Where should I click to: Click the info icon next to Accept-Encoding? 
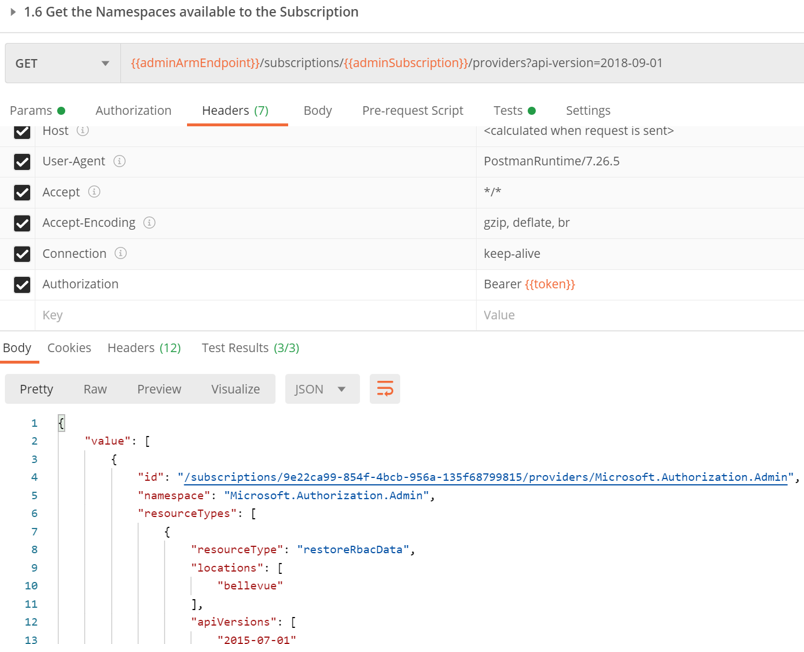tap(149, 223)
